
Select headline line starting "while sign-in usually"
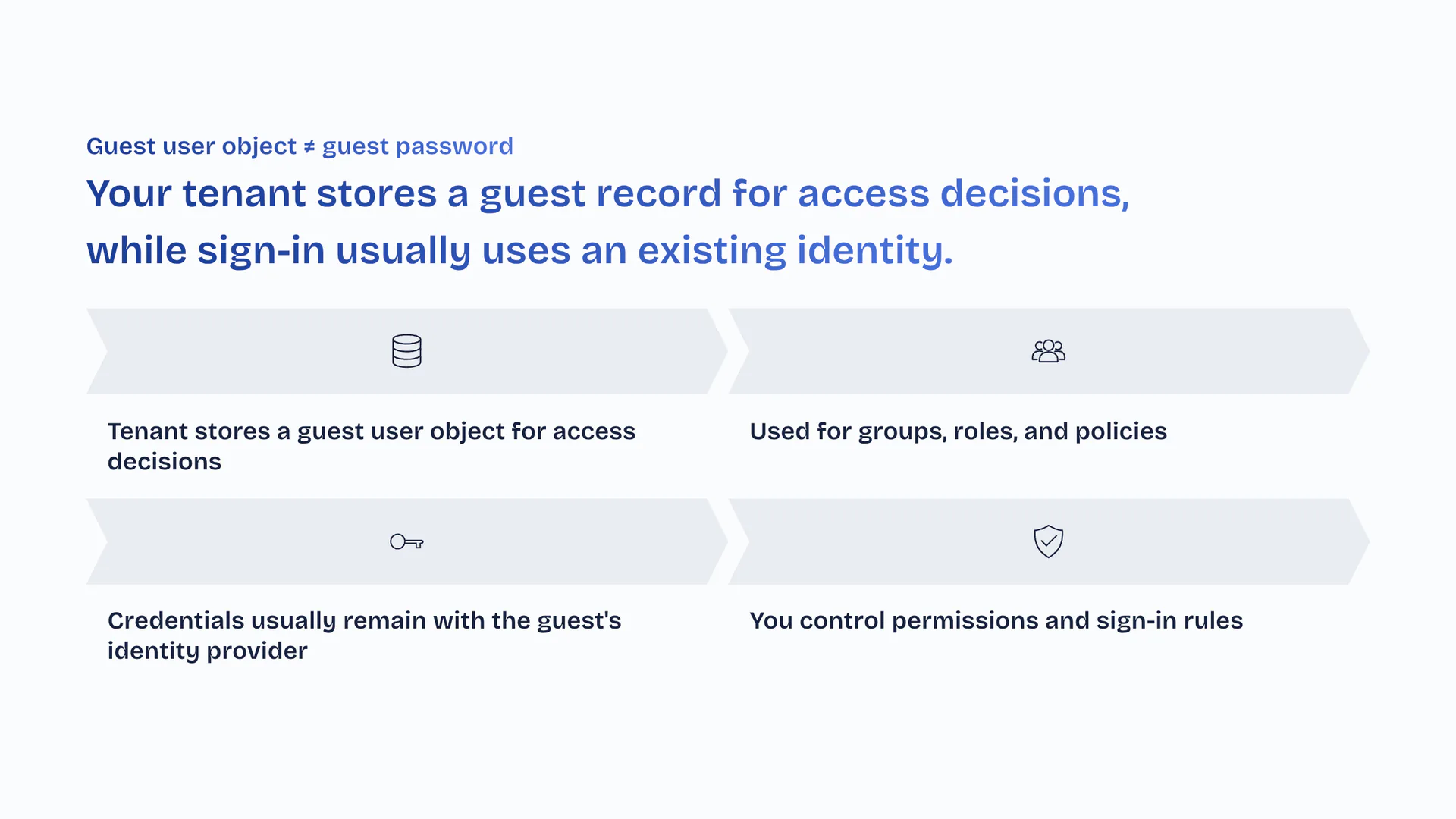(519, 250)
